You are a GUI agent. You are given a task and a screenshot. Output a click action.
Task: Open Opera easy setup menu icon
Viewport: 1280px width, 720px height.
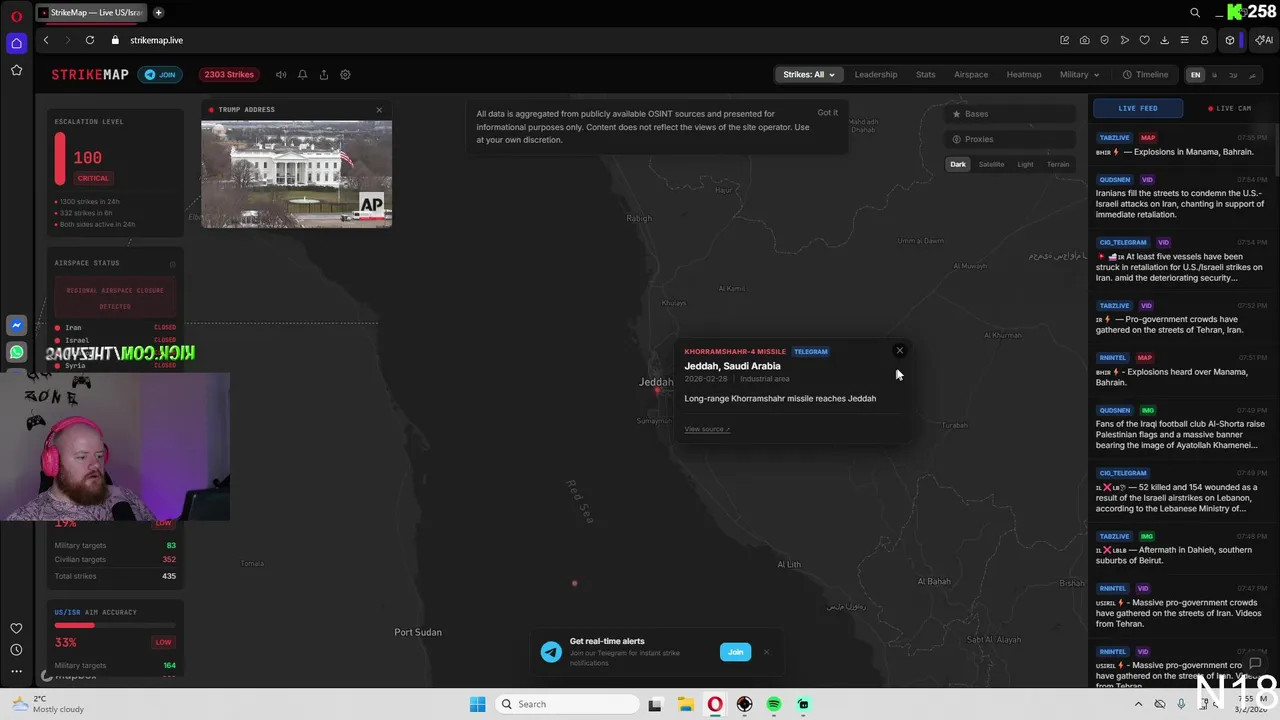point(1184,40)
